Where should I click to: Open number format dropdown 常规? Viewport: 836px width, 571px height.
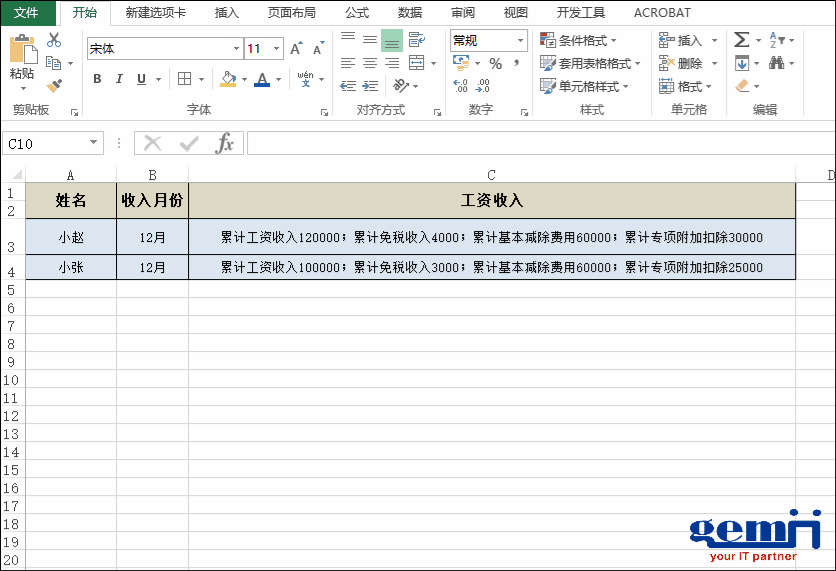click(x=520, y=41)
